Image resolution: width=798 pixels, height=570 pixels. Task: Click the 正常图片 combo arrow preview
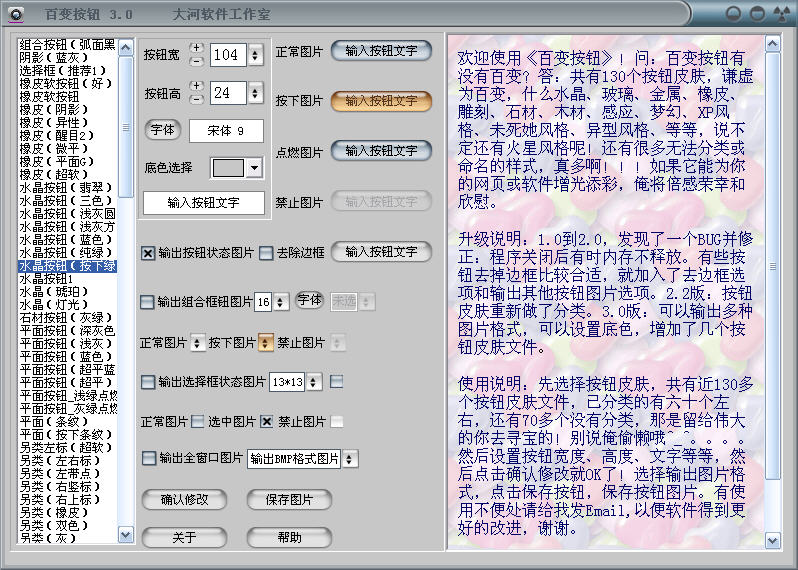[x=197, y=343]
